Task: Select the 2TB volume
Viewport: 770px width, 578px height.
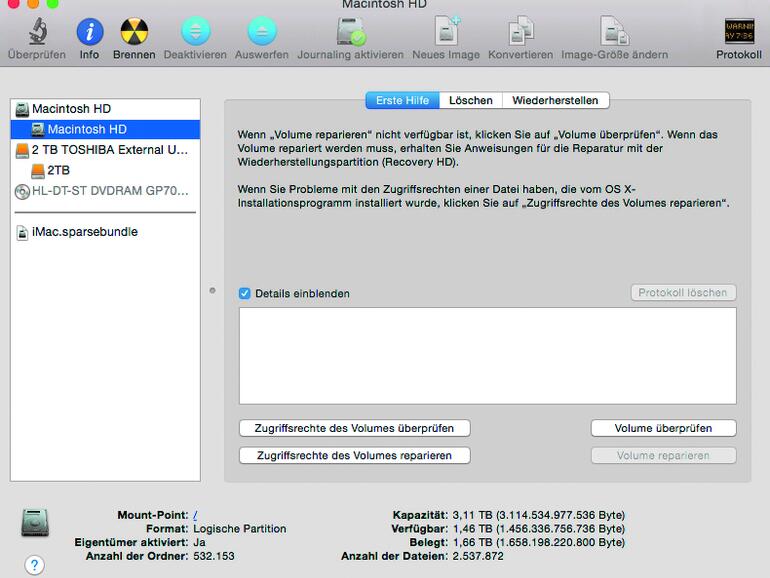Action: [x=105, y=170]
